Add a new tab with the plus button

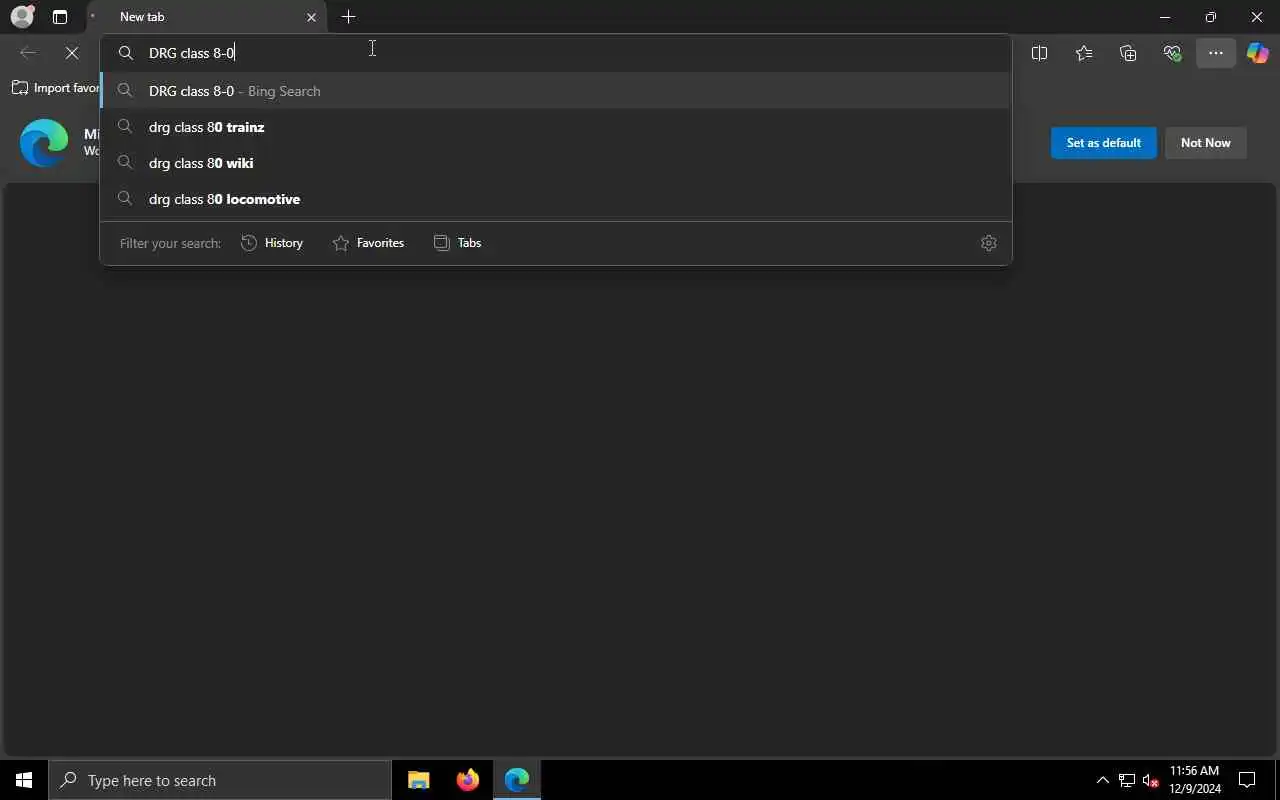[348, 17]
